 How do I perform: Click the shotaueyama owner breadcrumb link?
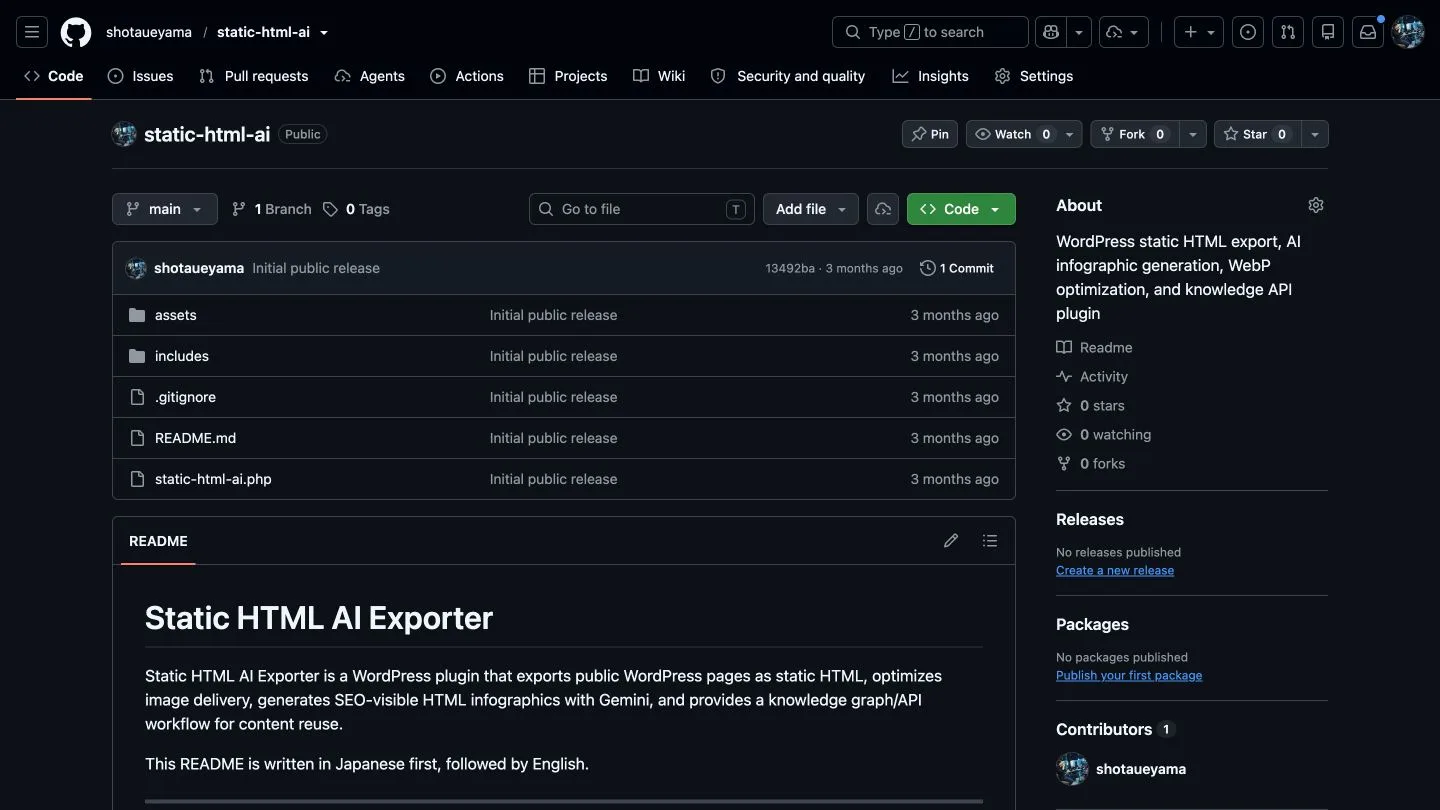pyautogui.click(x=149, y=32)
